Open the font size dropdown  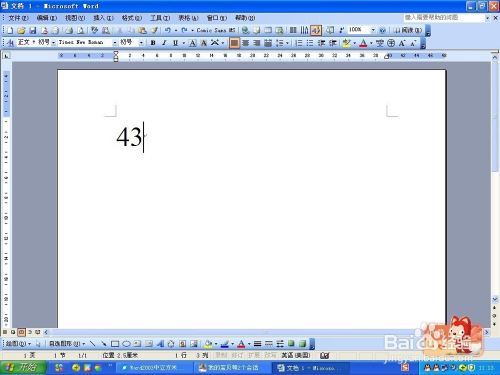[141, 43]
